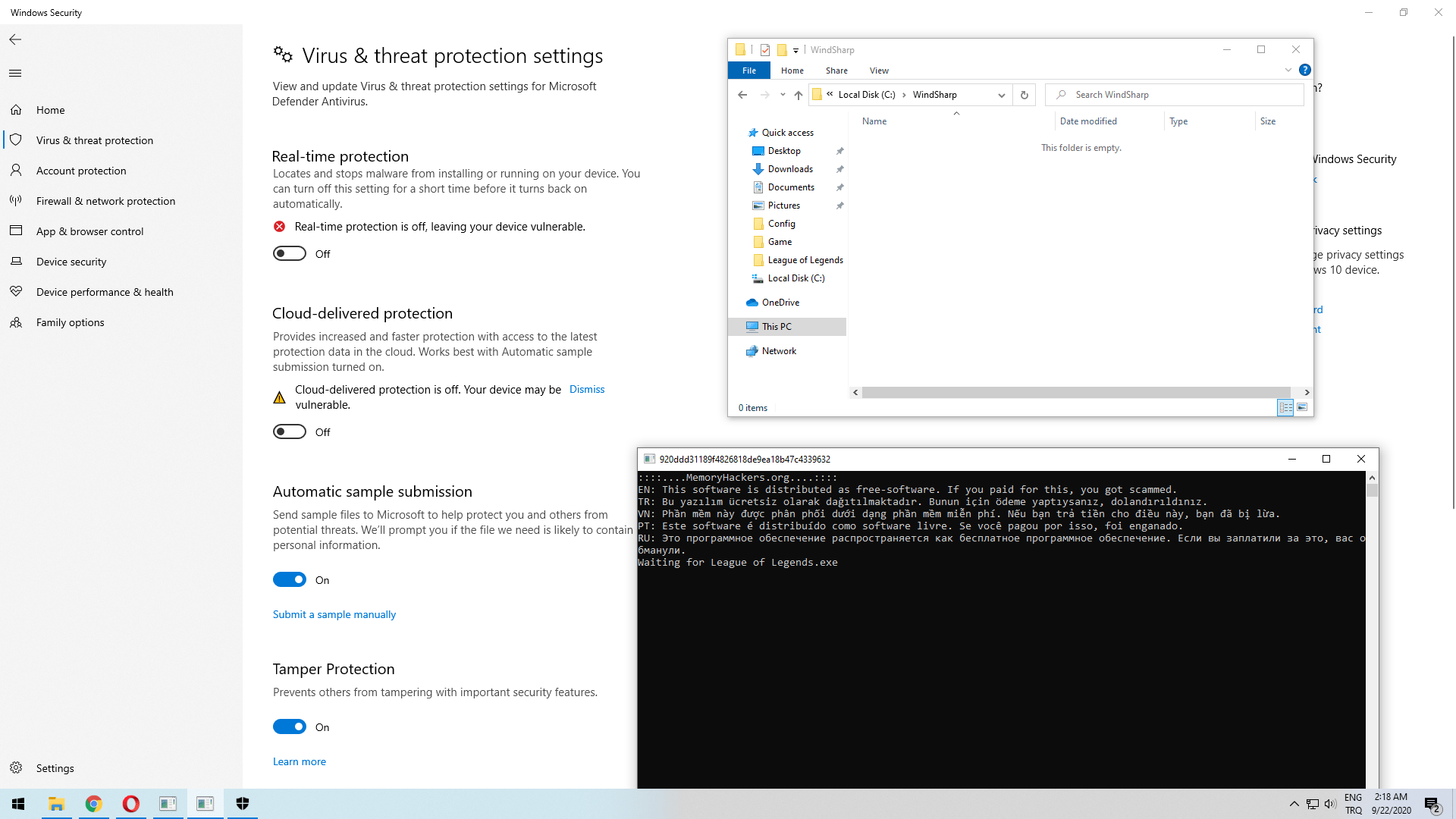Screen dimensions: 1456x819
Task: Click Properties icon in explorer title bar
Action: coord(765,50)
